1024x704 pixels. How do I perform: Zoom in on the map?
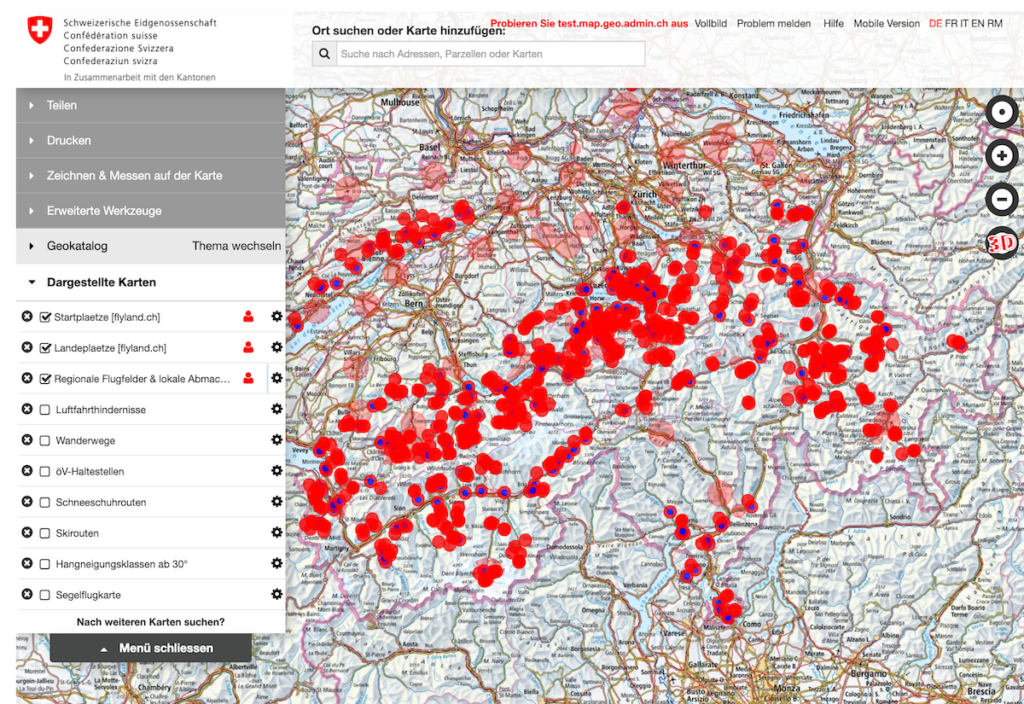click(x=1001, y=155)
